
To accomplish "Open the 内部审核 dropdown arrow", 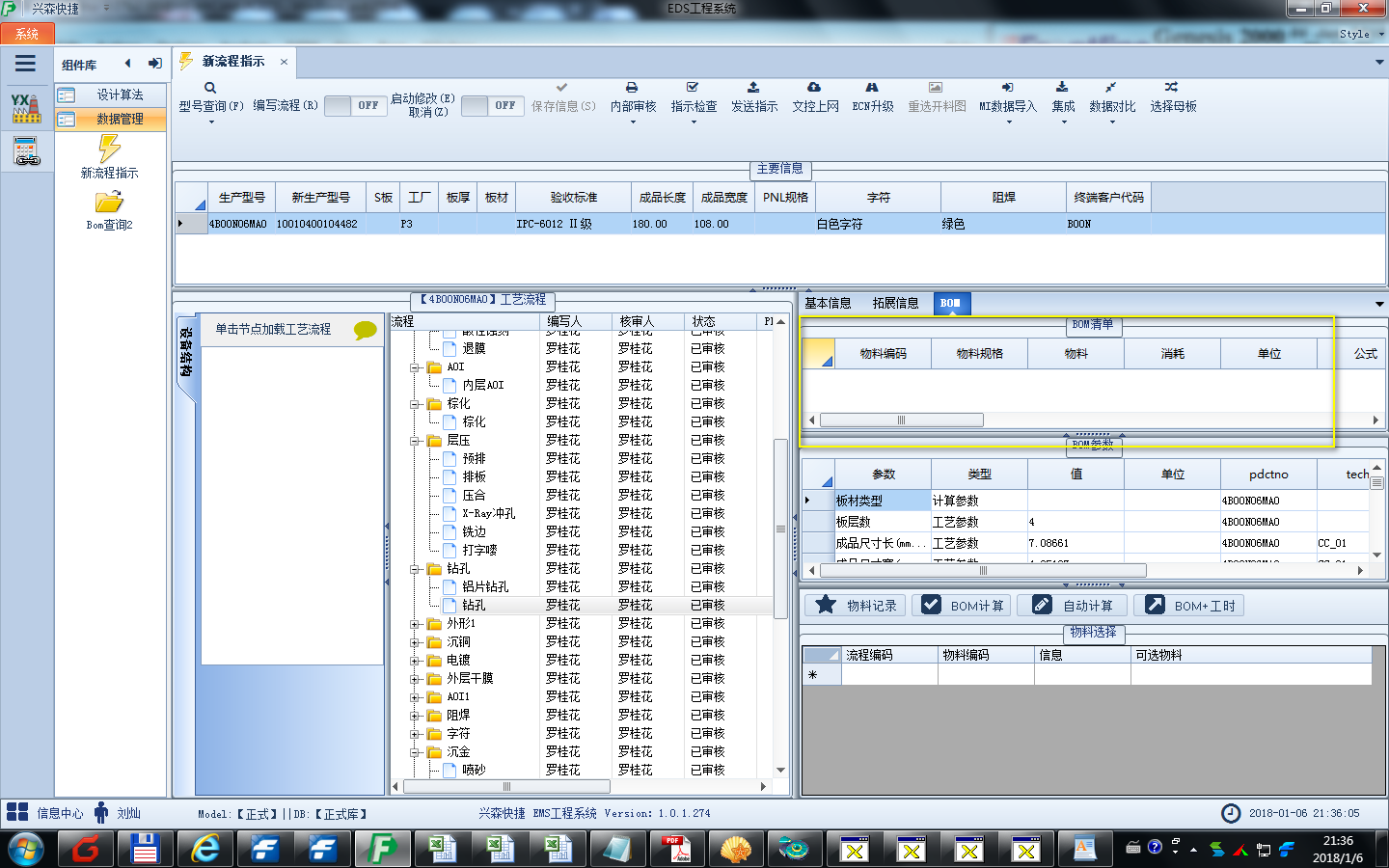I will [x=633, y=122].
